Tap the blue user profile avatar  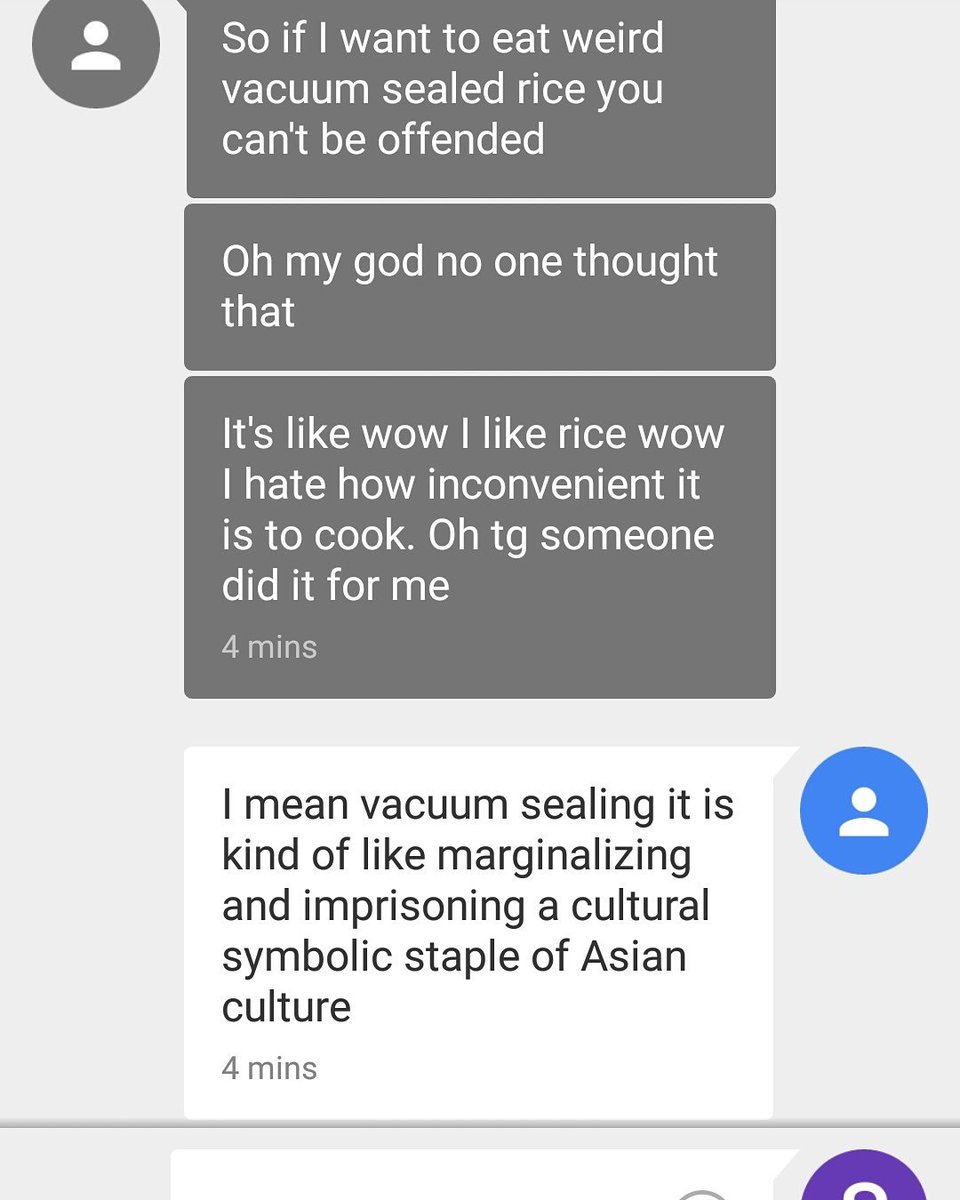coord(864,811)
